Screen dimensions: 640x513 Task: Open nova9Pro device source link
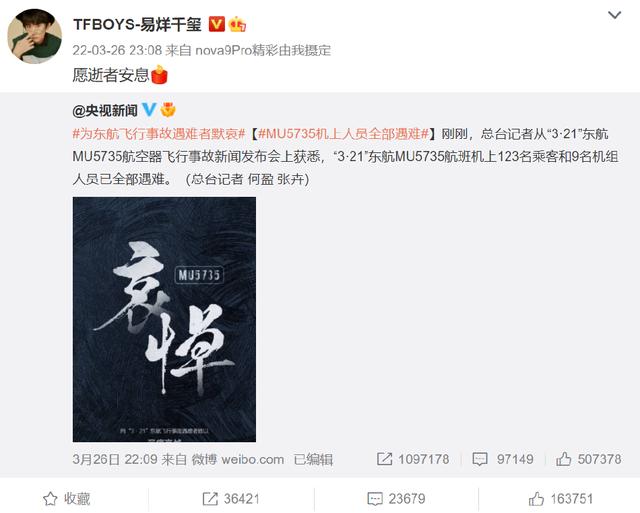[x=263, y=50]
